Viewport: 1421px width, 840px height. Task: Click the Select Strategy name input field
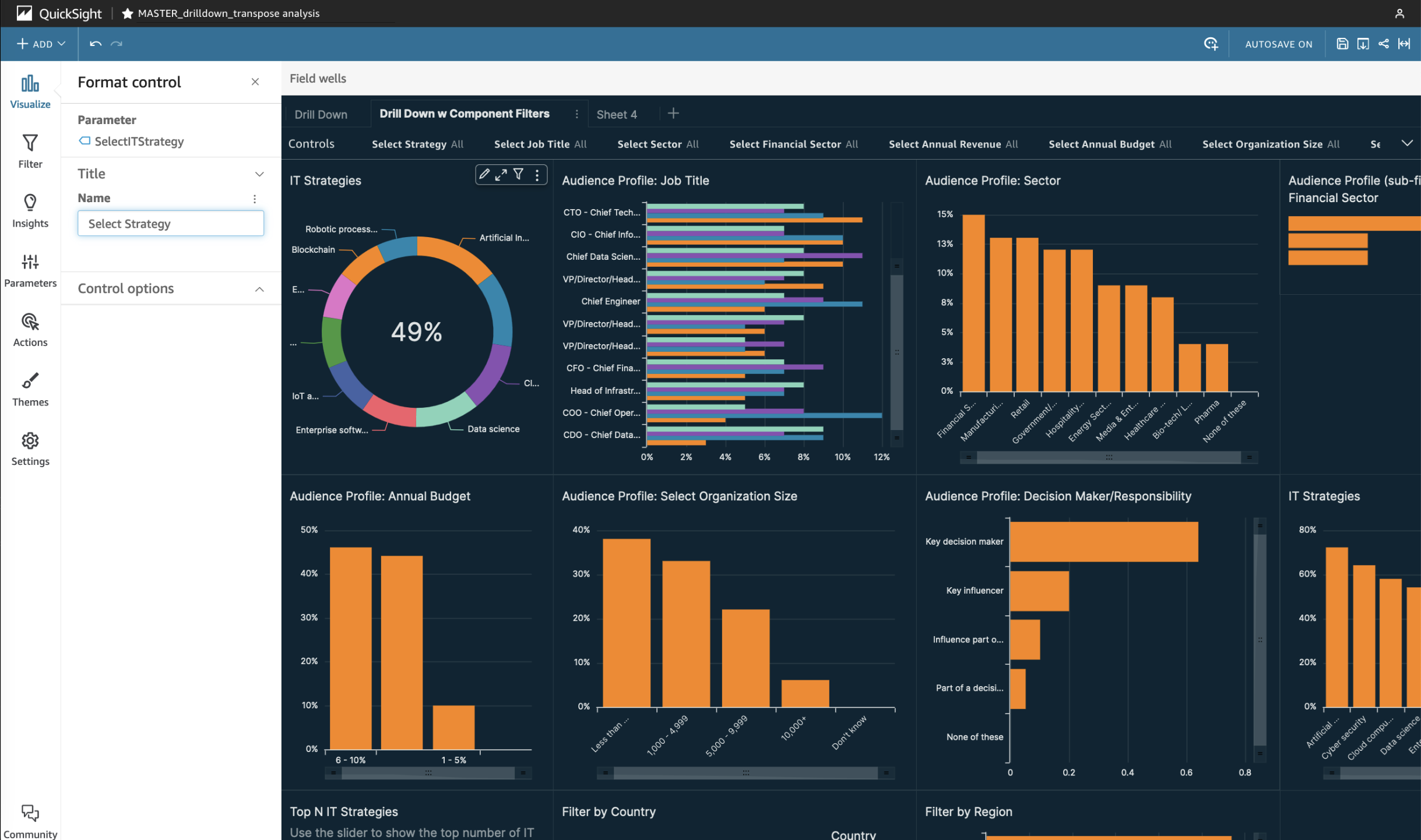[x=170, y=224]
